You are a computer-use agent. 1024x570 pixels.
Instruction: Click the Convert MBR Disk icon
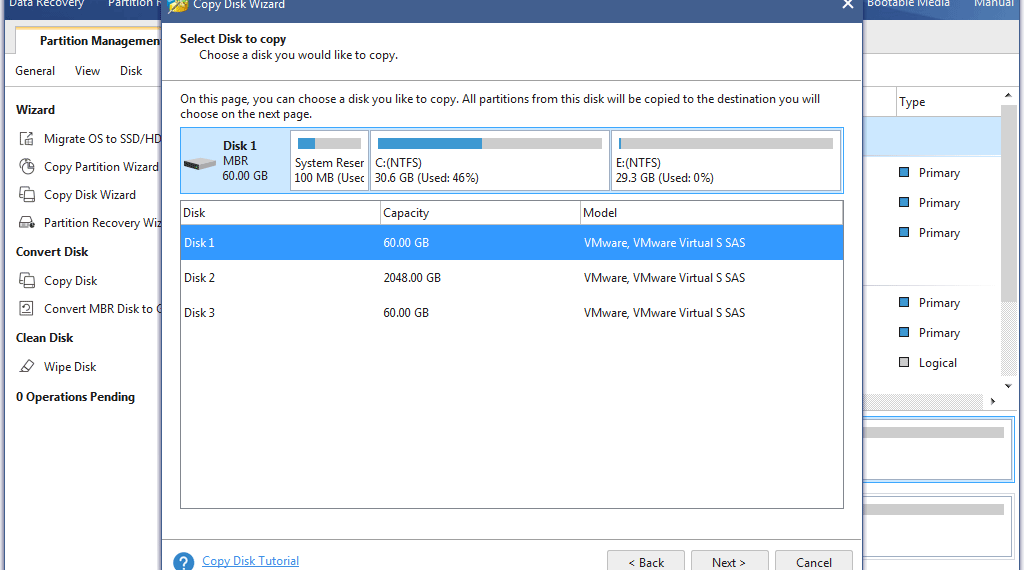pos(26,309)
